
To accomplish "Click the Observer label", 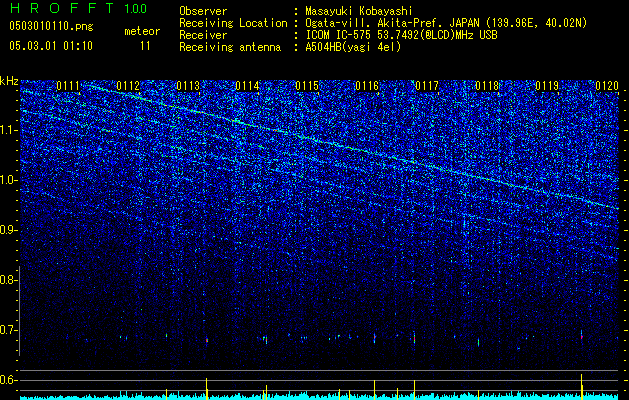I will [x=203, y=11].
